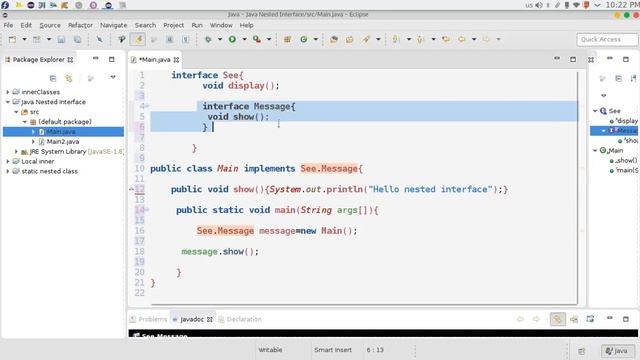The height and width of the screenshot is (360, 640).
Task: Expand the innerClasses project
Action: click(8, 92)
